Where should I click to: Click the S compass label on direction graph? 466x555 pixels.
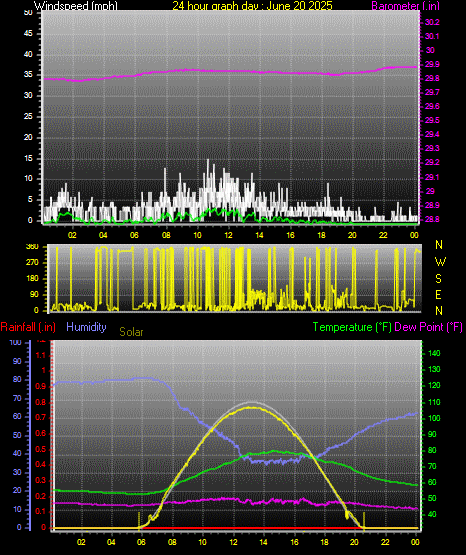pyautogui.click(x=438, y=279)
